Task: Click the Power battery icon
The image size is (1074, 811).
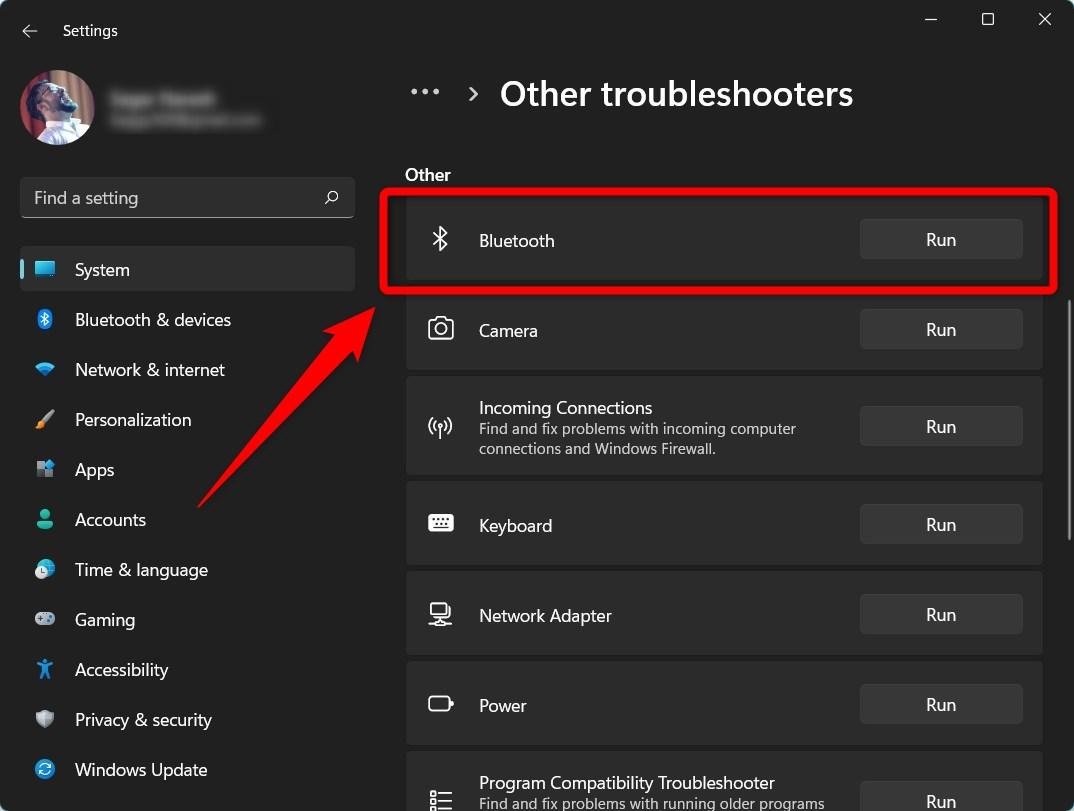Action: pos(441,704)
